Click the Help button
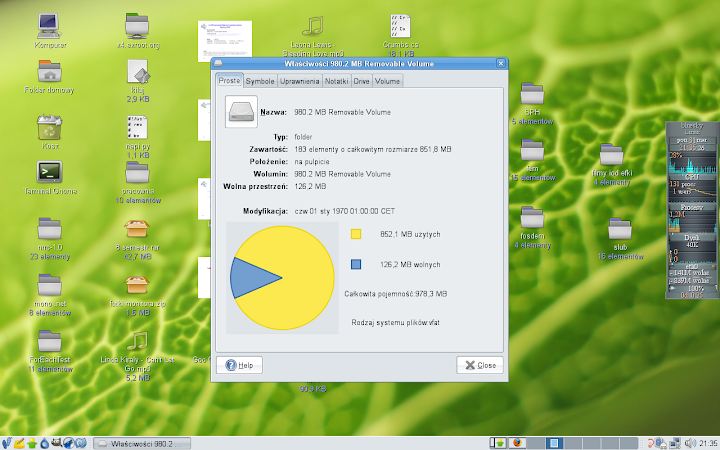Screen dimensions: 720x450 pos(239,365)
